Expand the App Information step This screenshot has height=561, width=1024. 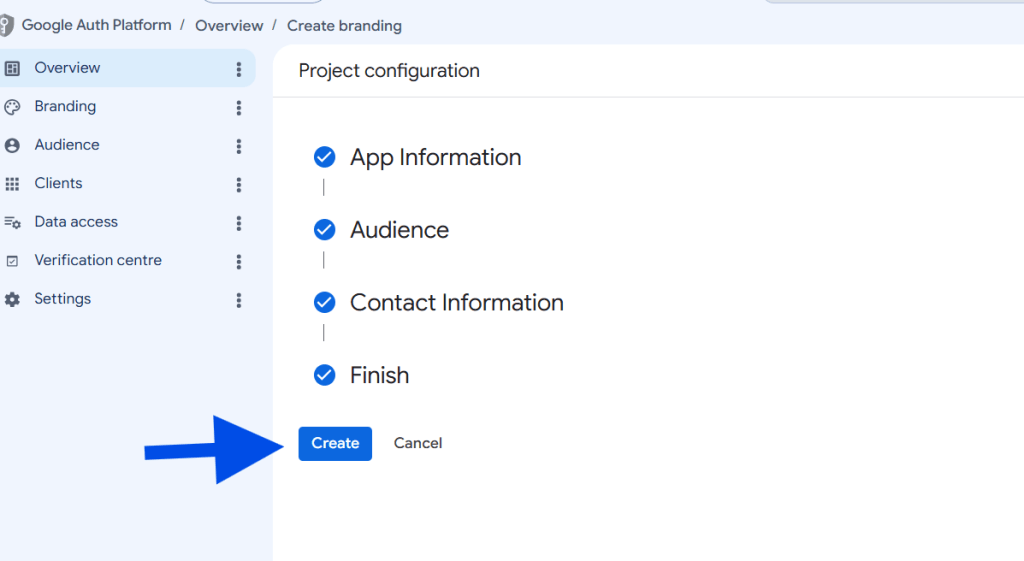pos(436,157)
